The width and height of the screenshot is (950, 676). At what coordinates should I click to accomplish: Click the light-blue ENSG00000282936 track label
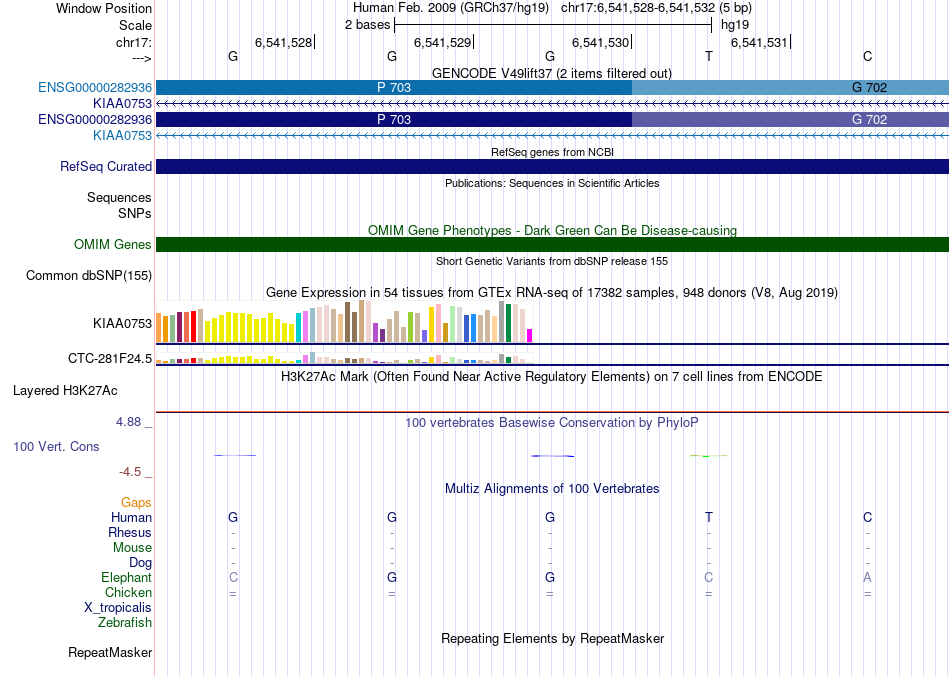(95, 87)
